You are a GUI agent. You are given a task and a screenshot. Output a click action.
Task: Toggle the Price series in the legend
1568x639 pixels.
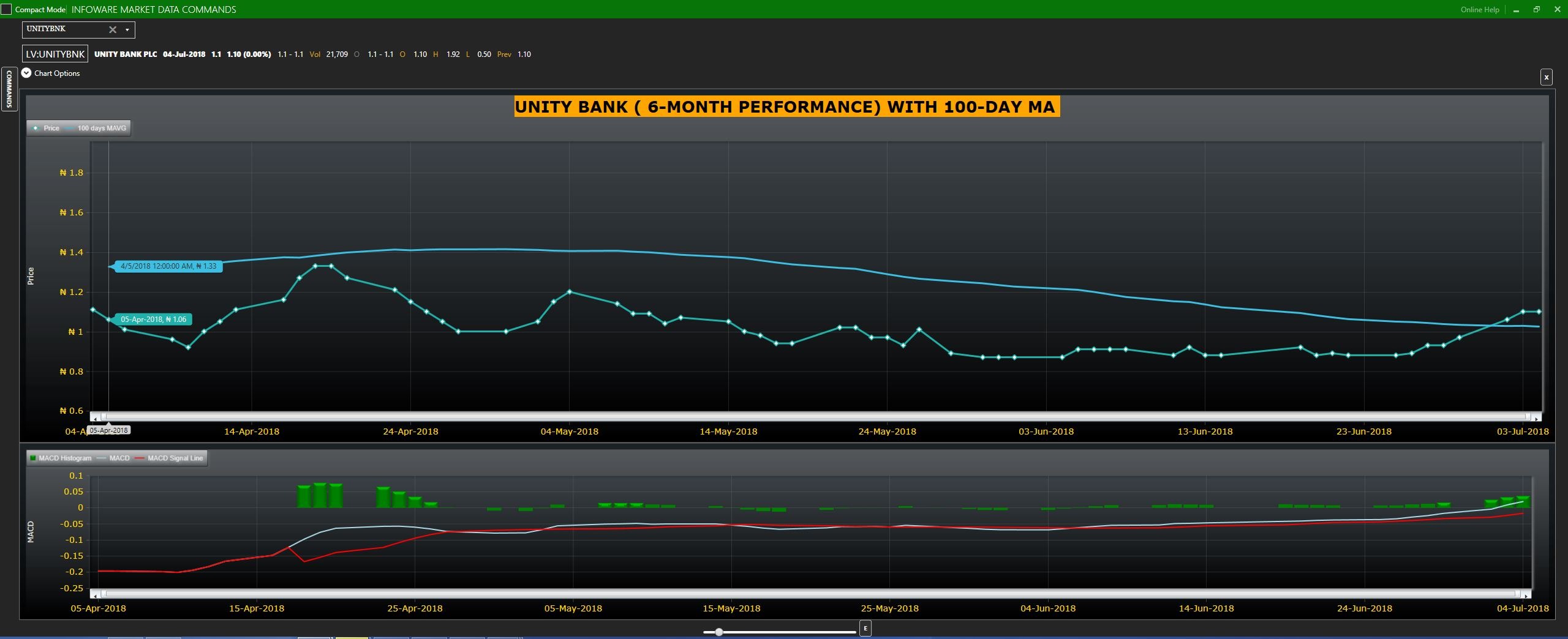coord(47,128)
